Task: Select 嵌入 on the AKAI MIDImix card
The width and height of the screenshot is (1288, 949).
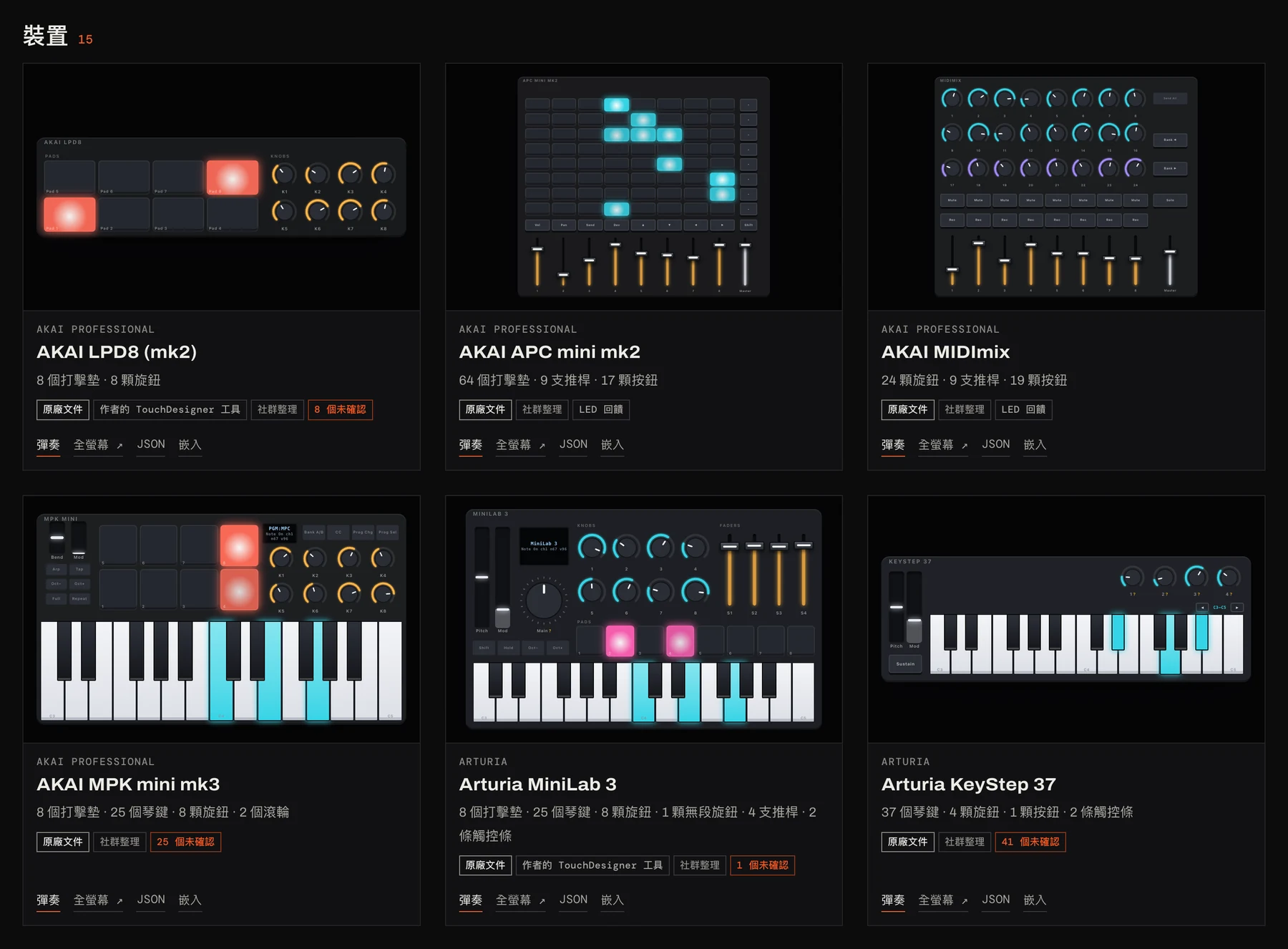Action: click(x=1035, y=444)
